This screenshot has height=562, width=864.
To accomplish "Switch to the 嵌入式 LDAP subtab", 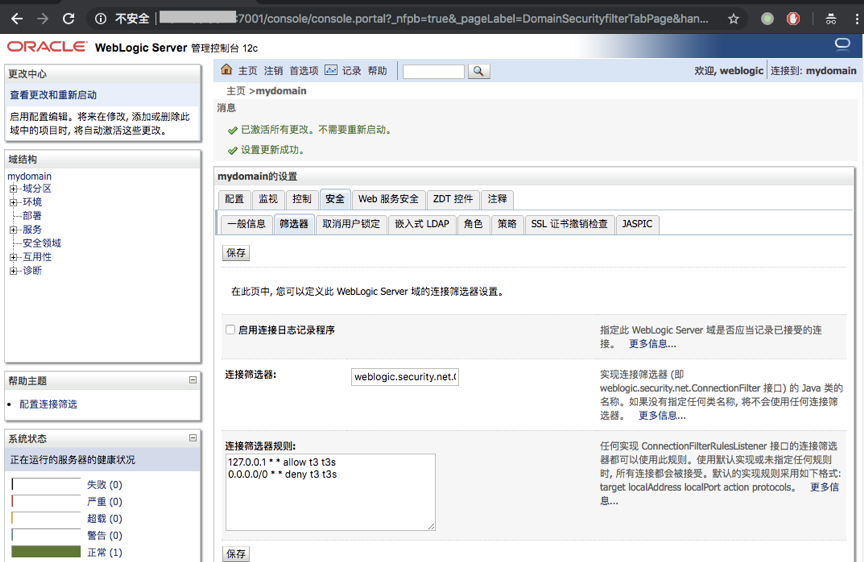I will pyautogui.click(x=422, y=224).
